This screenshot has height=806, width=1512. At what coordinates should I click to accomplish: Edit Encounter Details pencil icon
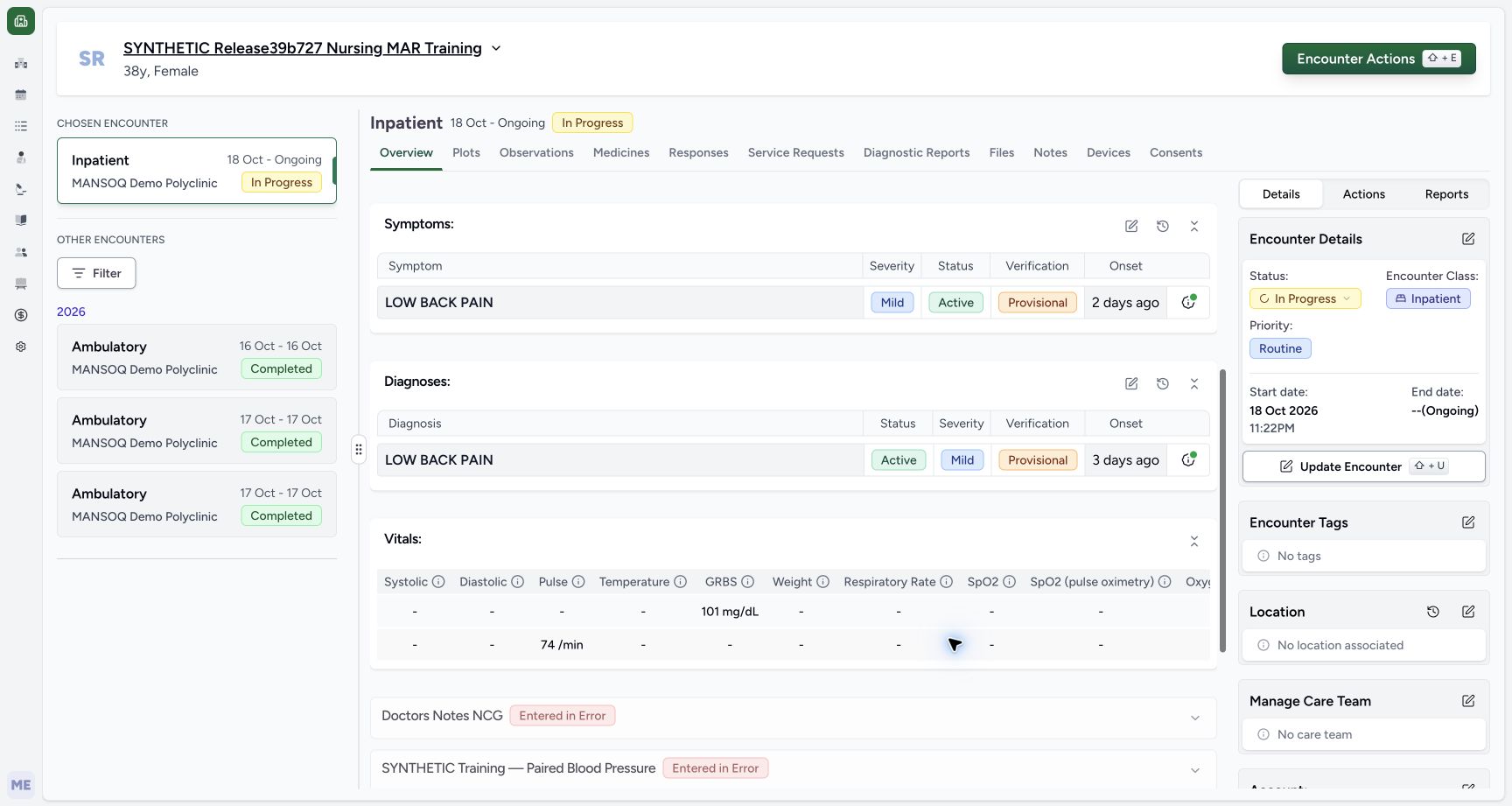click(x=1468, y=239)
